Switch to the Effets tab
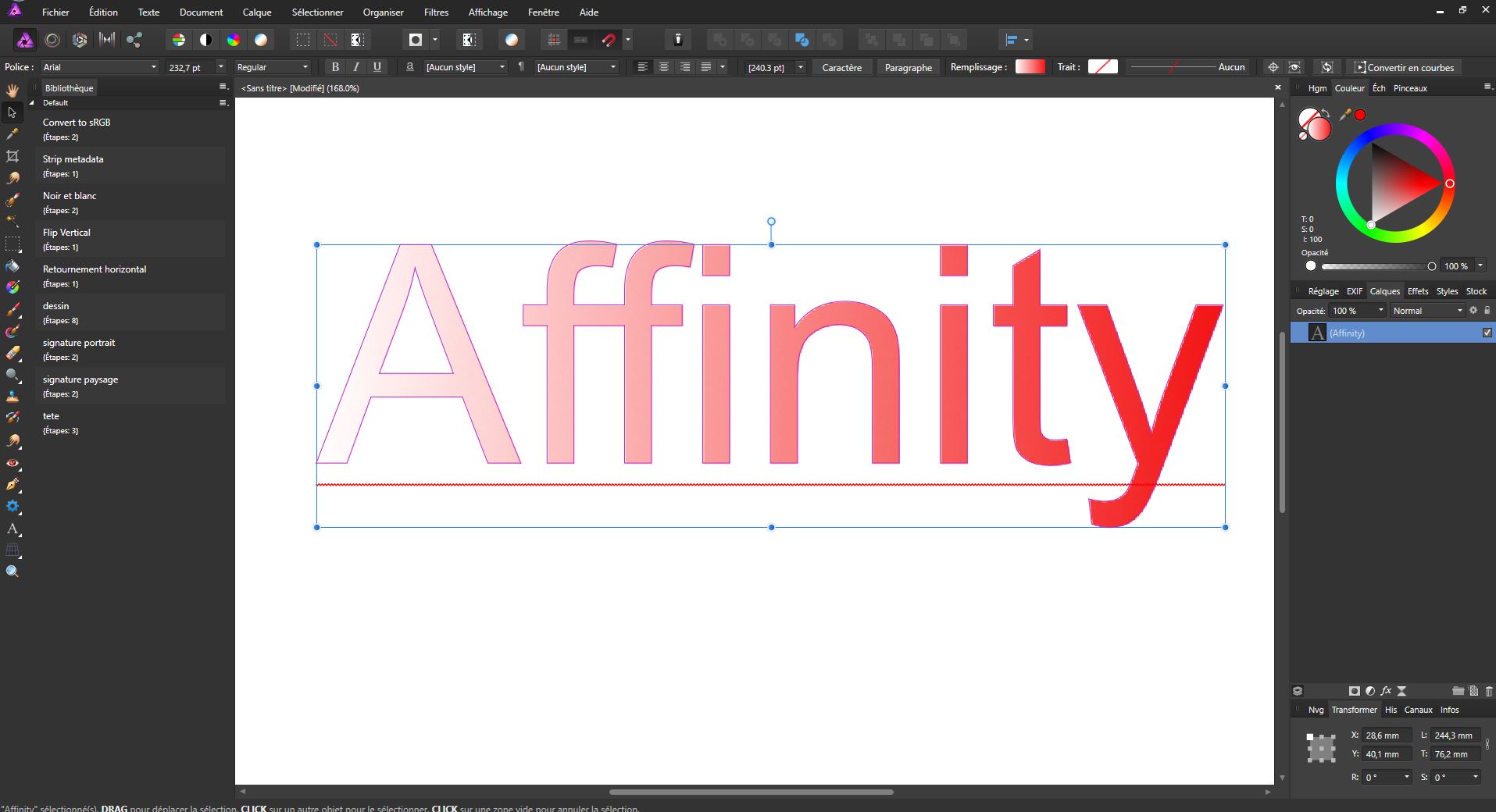The width and height of the screenshot is (1496, 812). 1418,291
